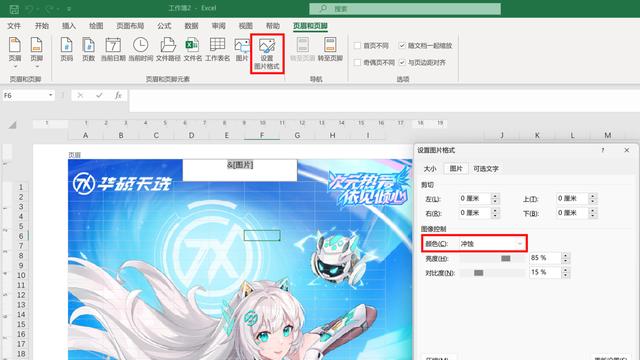The height and width of the screenshot is (360, 640).
Task: Insert 文件名 file name element
Action: point(193,49)
